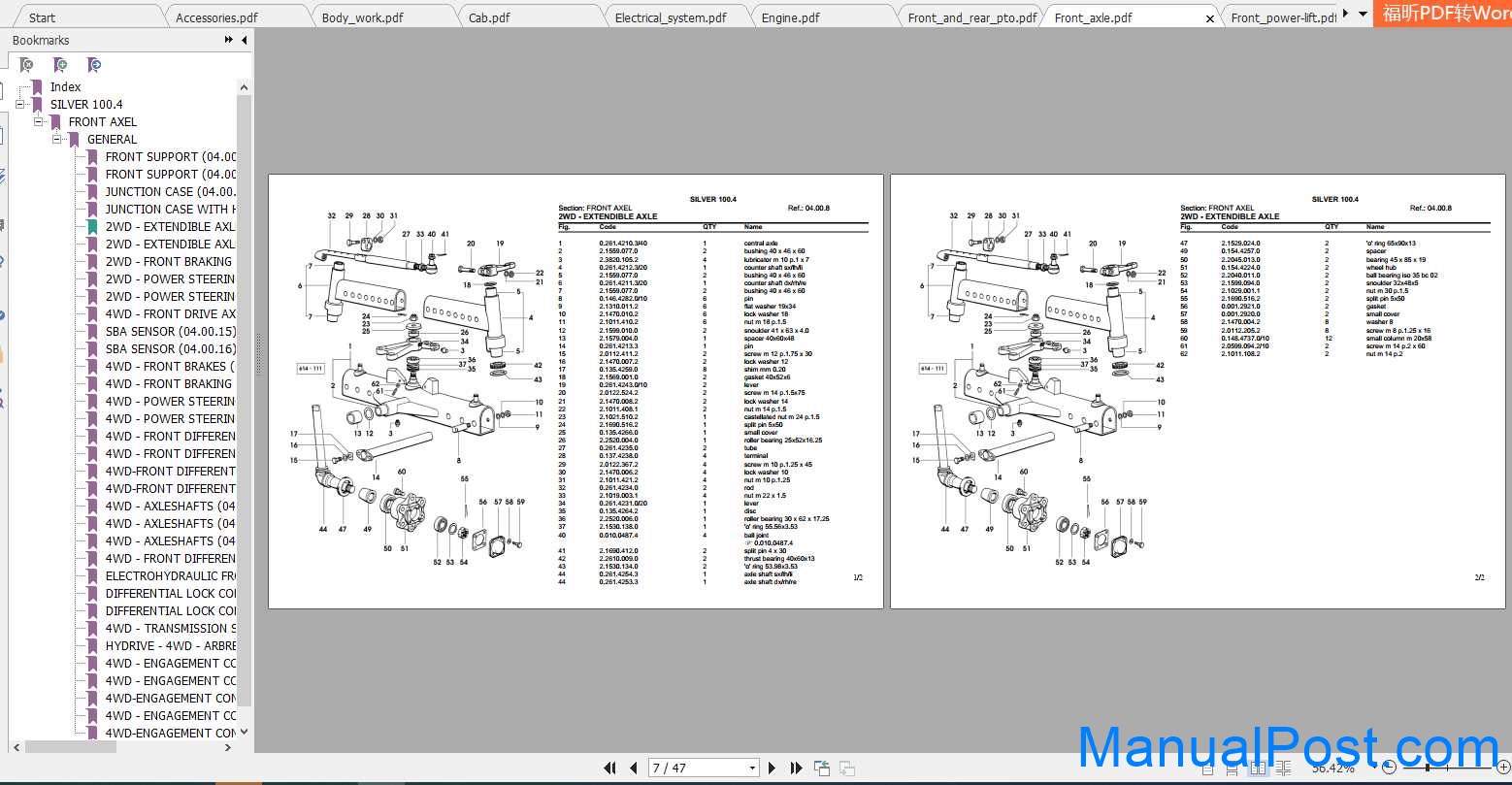
Task: Jump to the last page
Action: click(797, 768)
